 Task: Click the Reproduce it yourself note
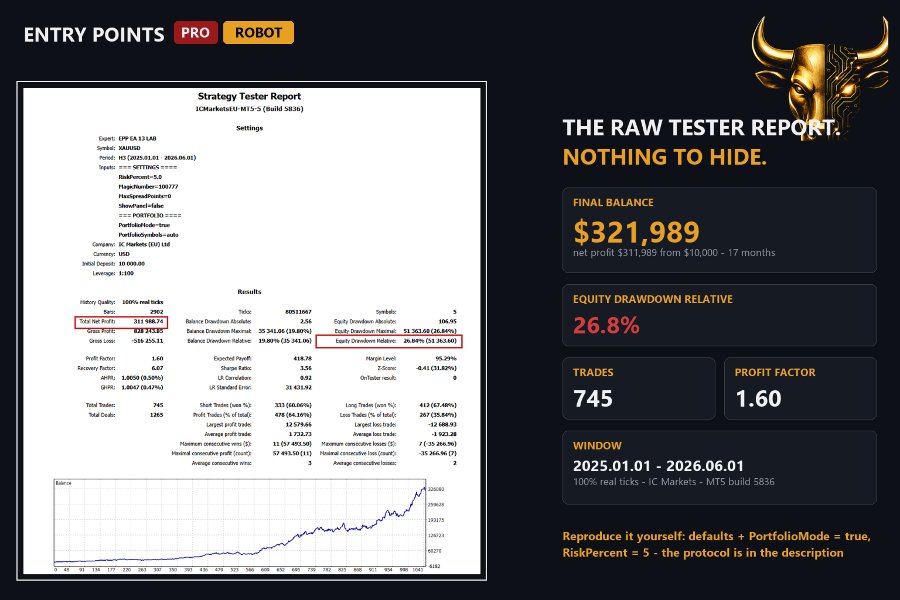(716, 544)
